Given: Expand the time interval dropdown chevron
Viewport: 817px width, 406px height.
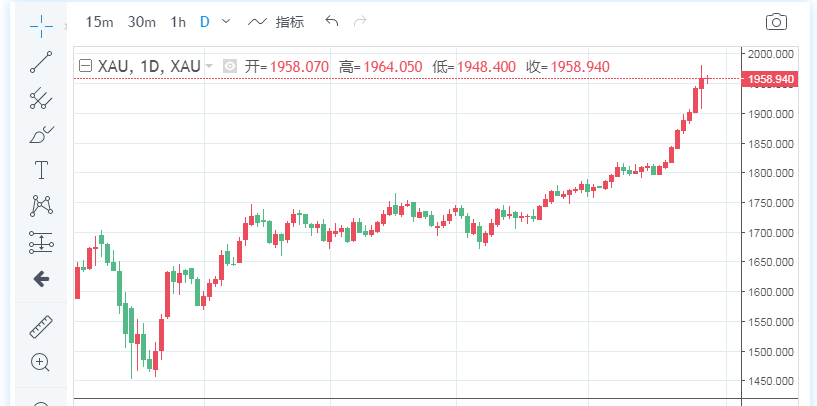Looking at the screenshot, I should pos(225,21).
